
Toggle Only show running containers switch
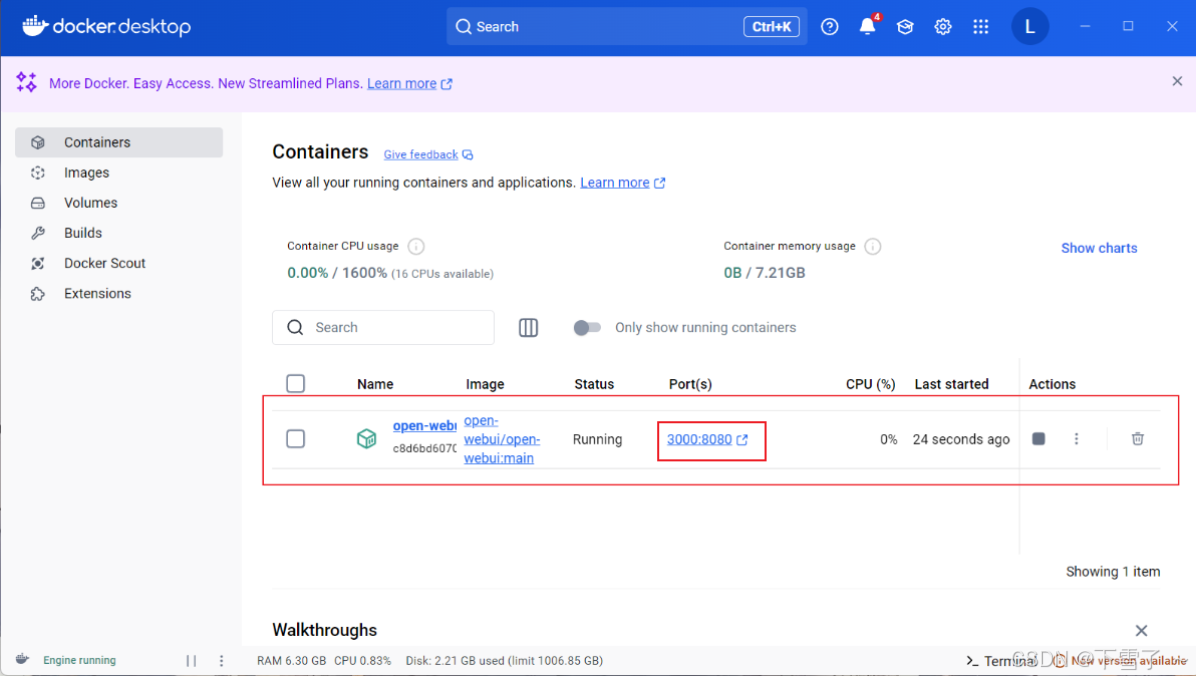[x=587, y=329]
